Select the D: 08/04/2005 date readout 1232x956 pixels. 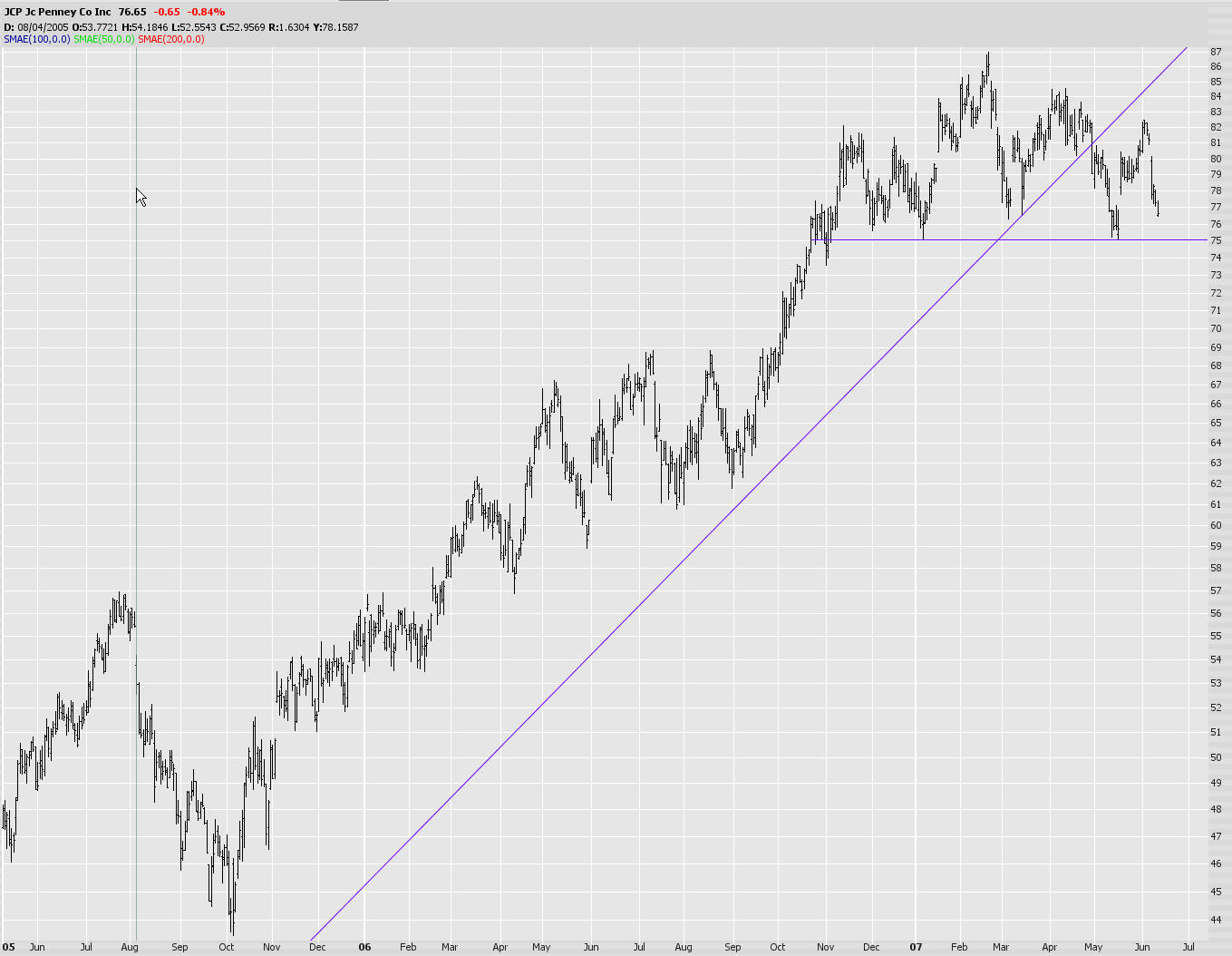[36, 27]
